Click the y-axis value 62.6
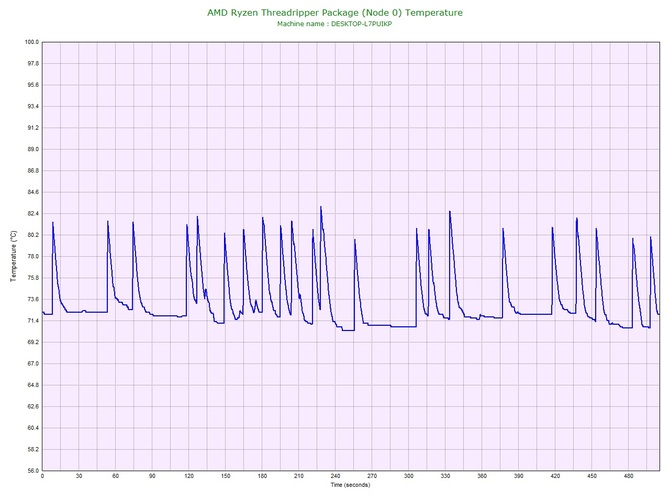 coord(33,406)
